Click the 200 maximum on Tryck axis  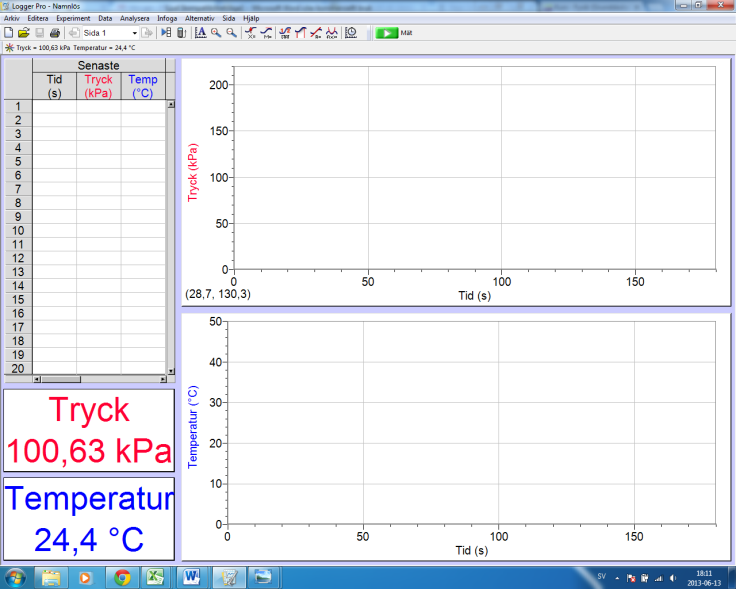(x=218, y=85)
